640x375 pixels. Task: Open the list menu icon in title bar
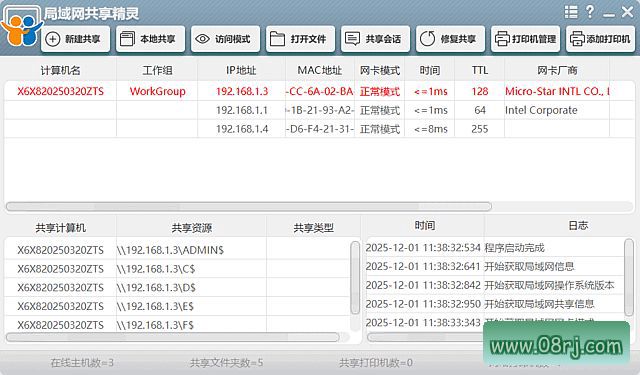[571, 12]
